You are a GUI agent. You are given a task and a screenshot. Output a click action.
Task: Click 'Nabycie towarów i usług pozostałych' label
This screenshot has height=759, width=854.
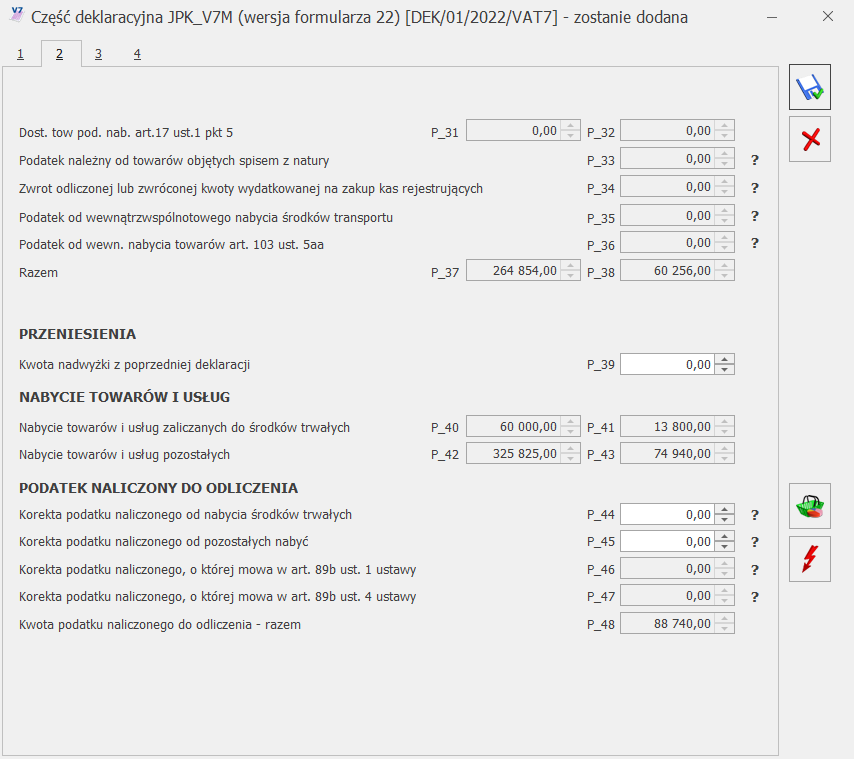pyautogui.click(x=124, y=455)
